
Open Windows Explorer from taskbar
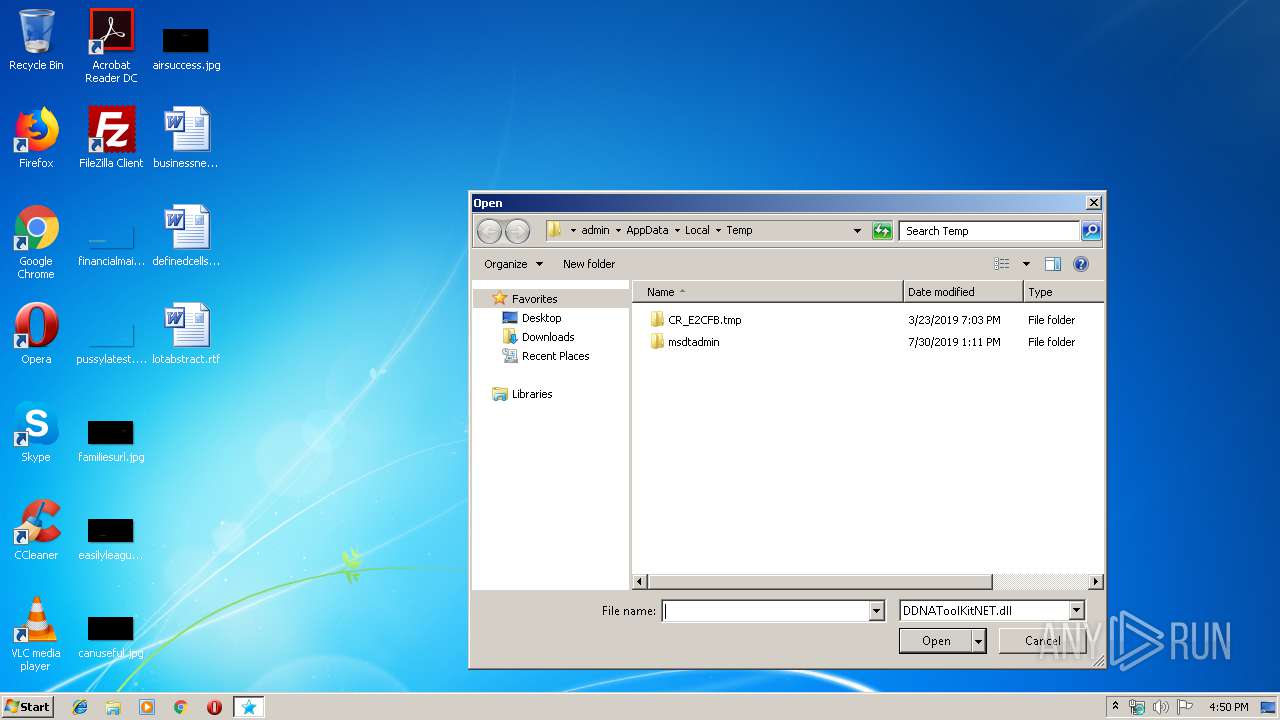(113, 707)
